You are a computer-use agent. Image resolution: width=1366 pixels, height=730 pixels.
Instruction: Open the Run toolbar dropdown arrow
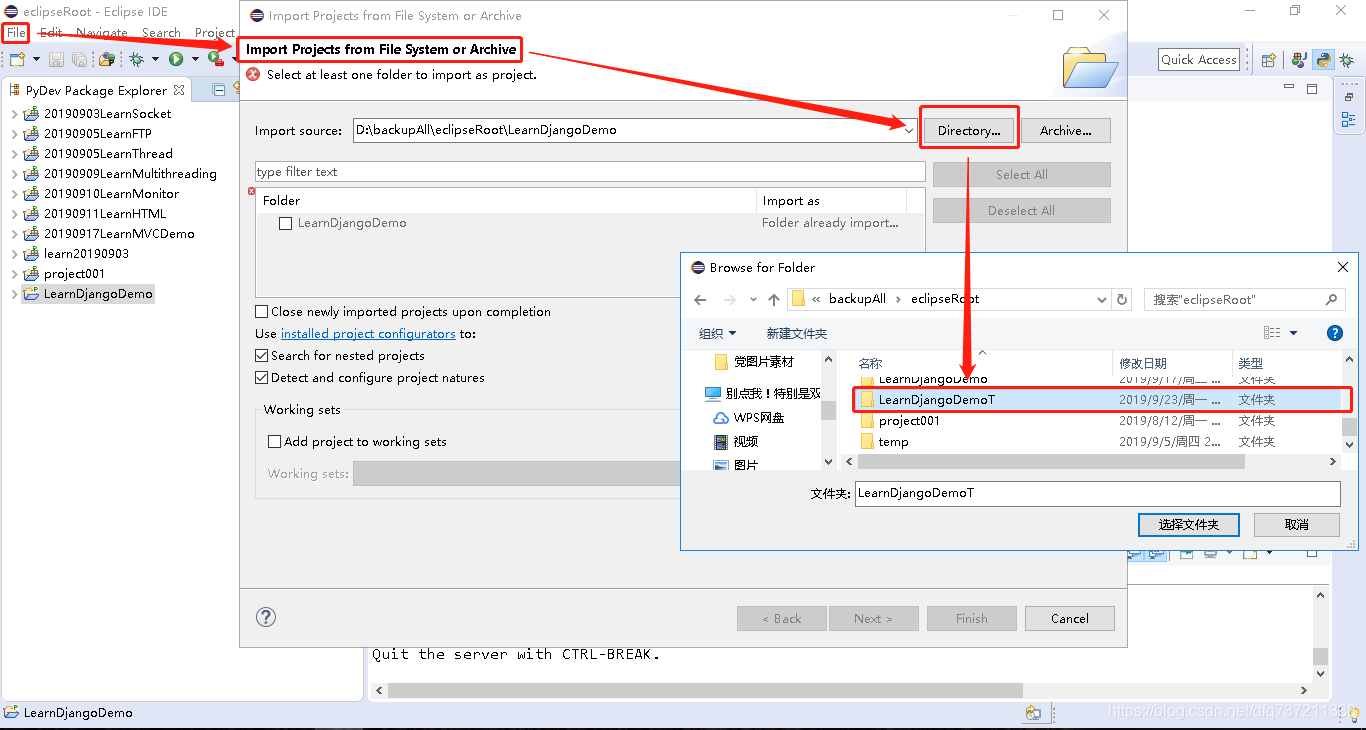click(193, 60)
